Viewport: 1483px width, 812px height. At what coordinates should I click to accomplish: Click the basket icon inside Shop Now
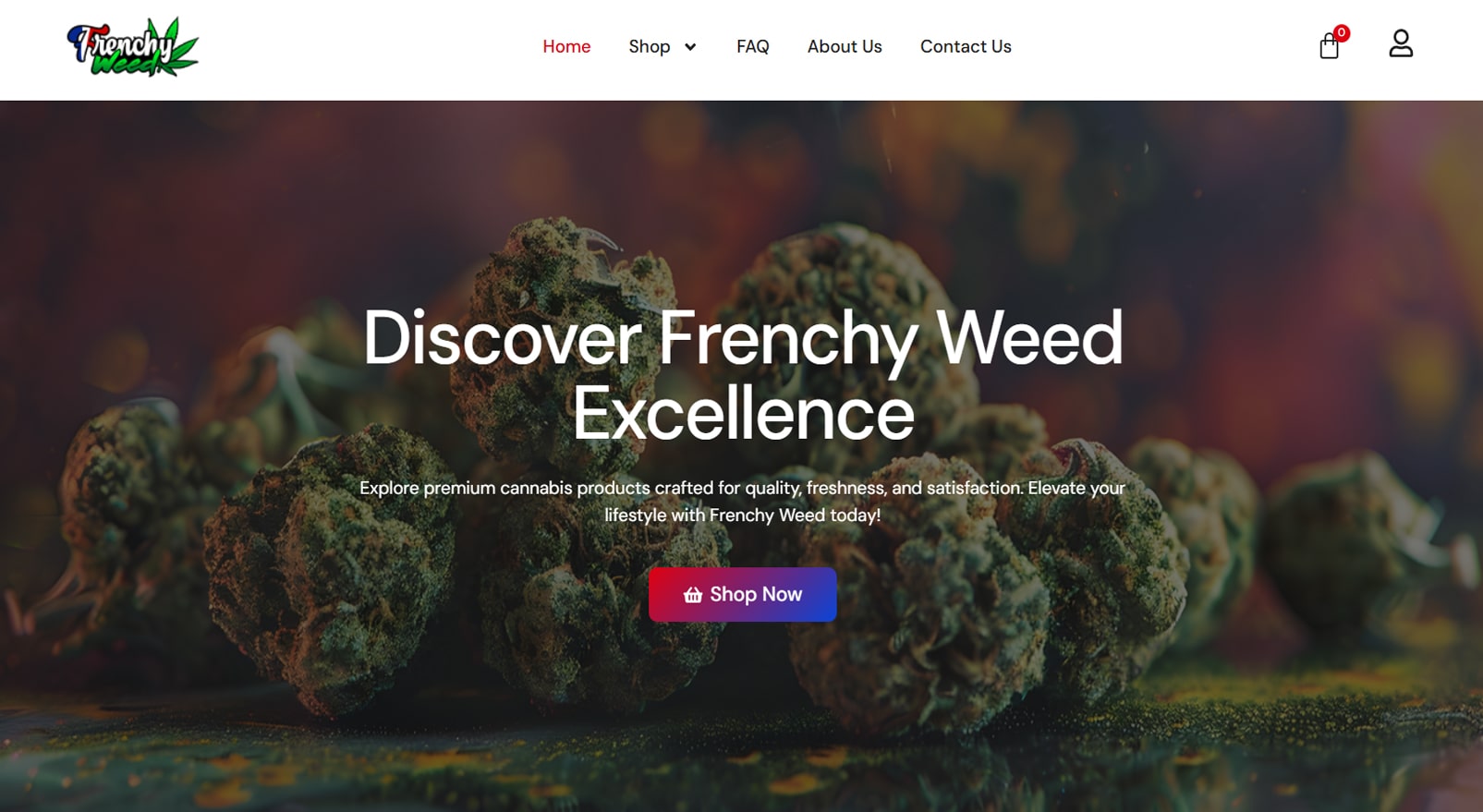pyautogui.click(x=693, y=595)
